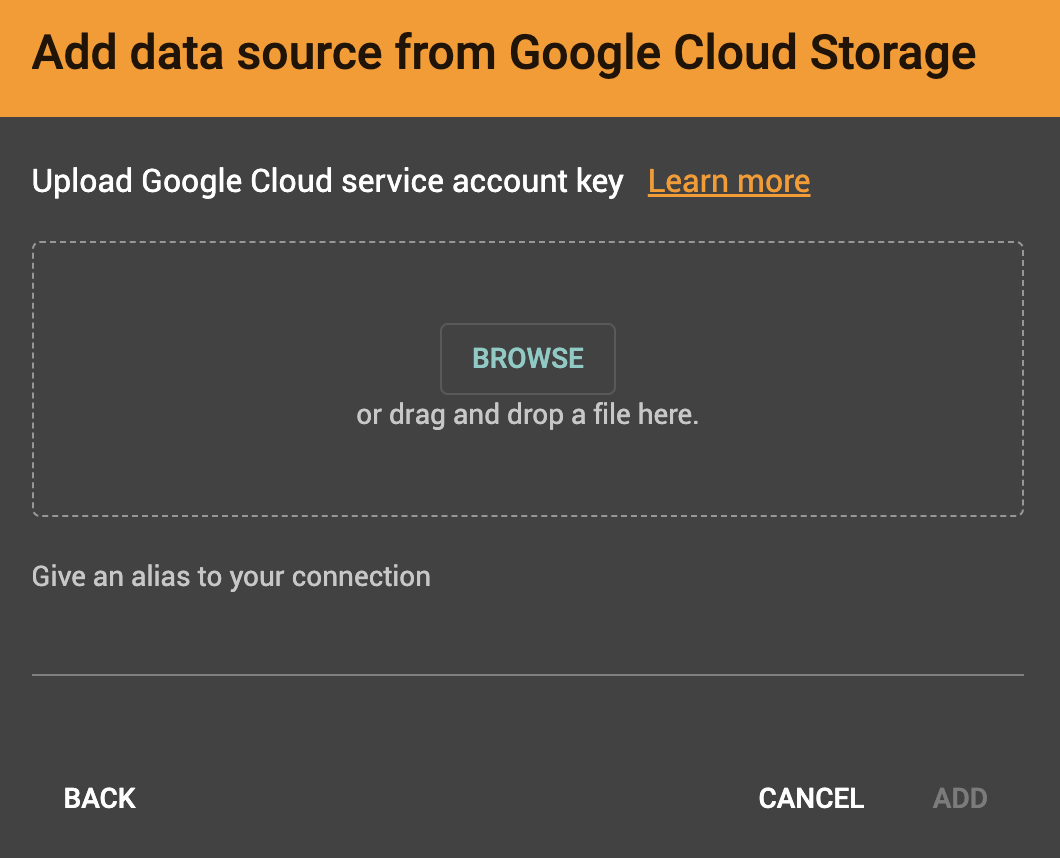1060x858 pixels.
Task: Click the greyed-out ADD button
Action: click(959, 798)
